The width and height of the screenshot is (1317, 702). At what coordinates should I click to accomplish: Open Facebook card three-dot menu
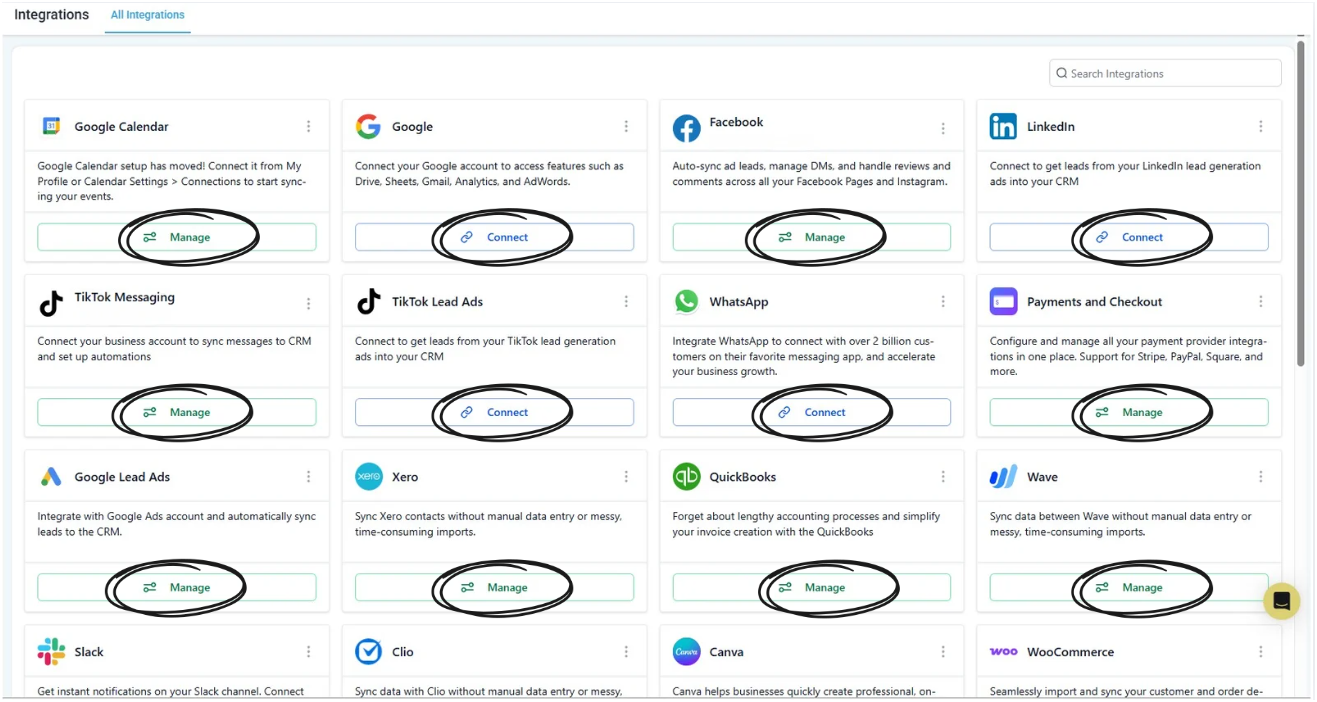[x=943, y=129]
